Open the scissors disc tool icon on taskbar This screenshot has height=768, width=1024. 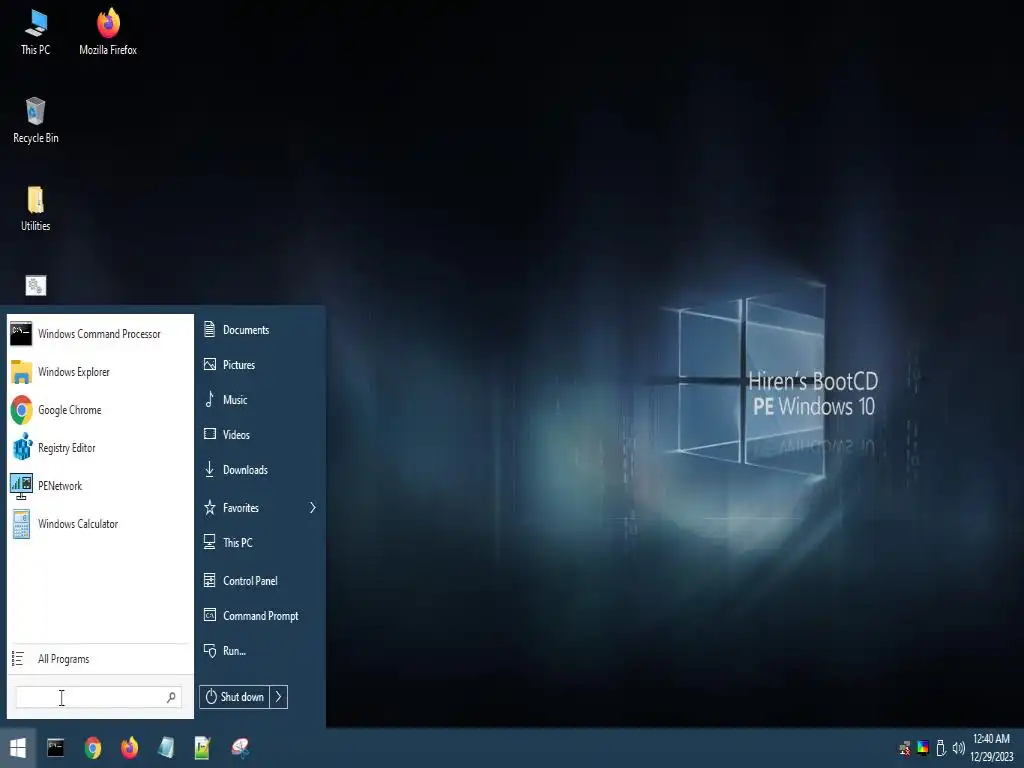pos(240,748)
